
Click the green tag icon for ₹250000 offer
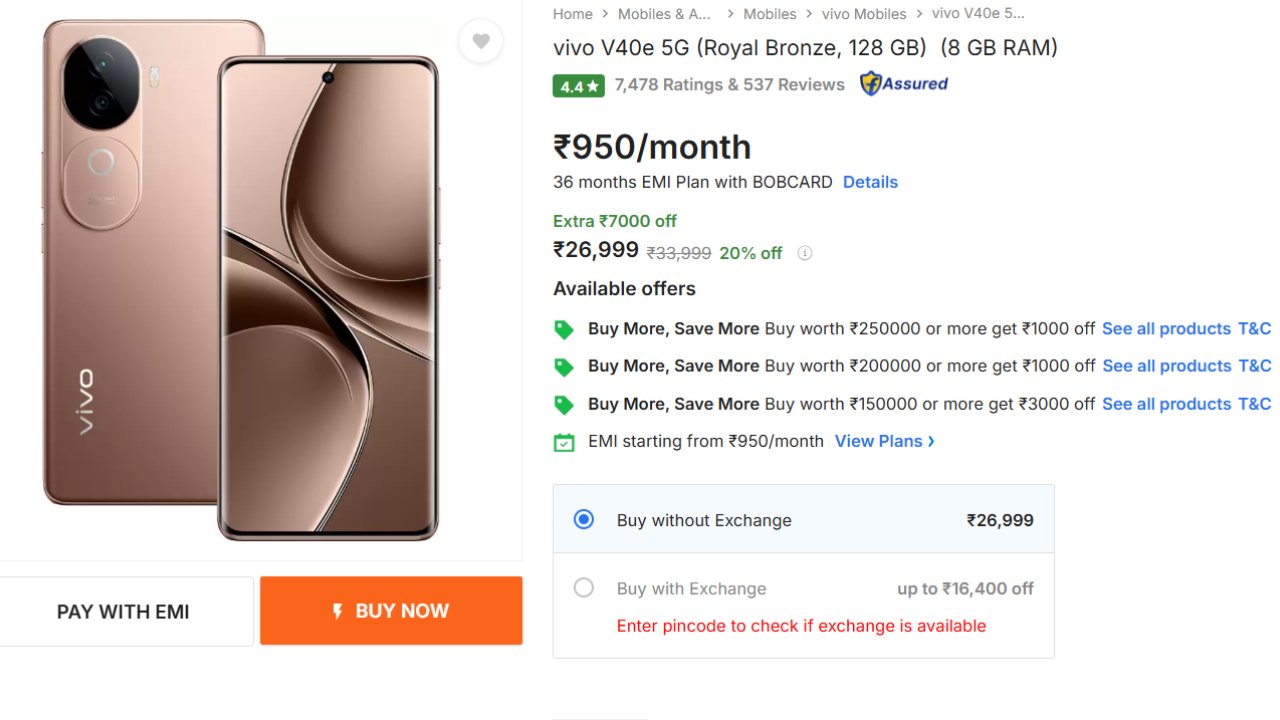pyautogui.click(x=564, y=329)
